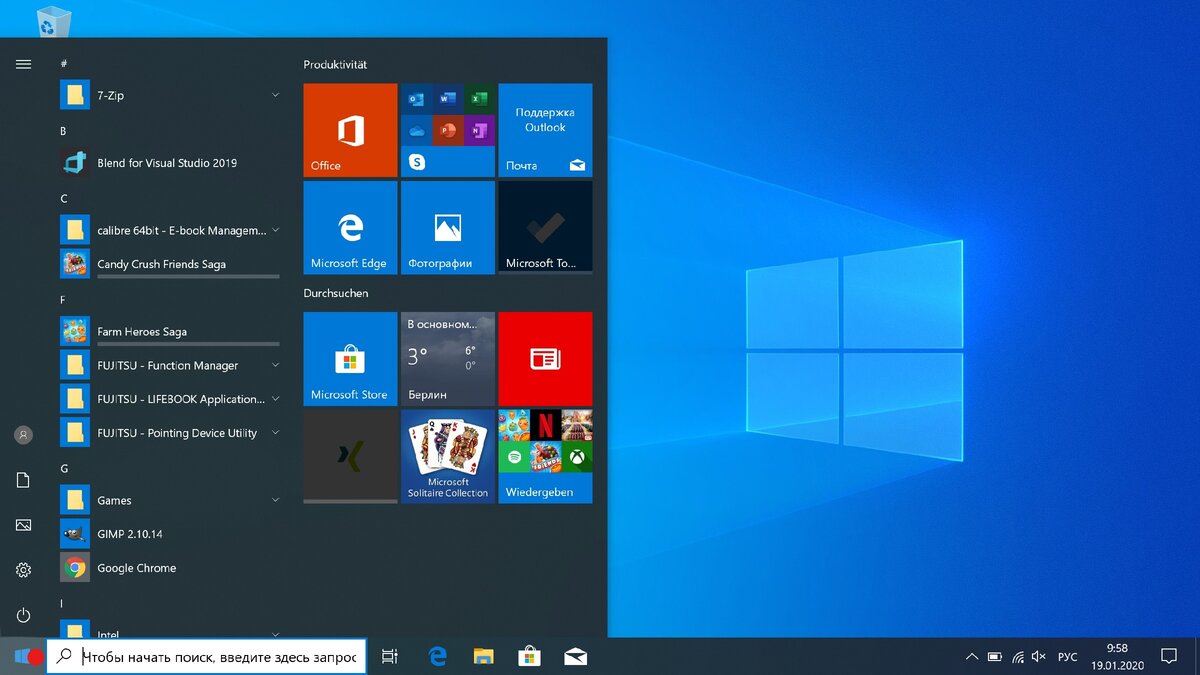Open the Microsoft To-Do tile
This screenshot has width=1200, height=675.
coord(545,227)
